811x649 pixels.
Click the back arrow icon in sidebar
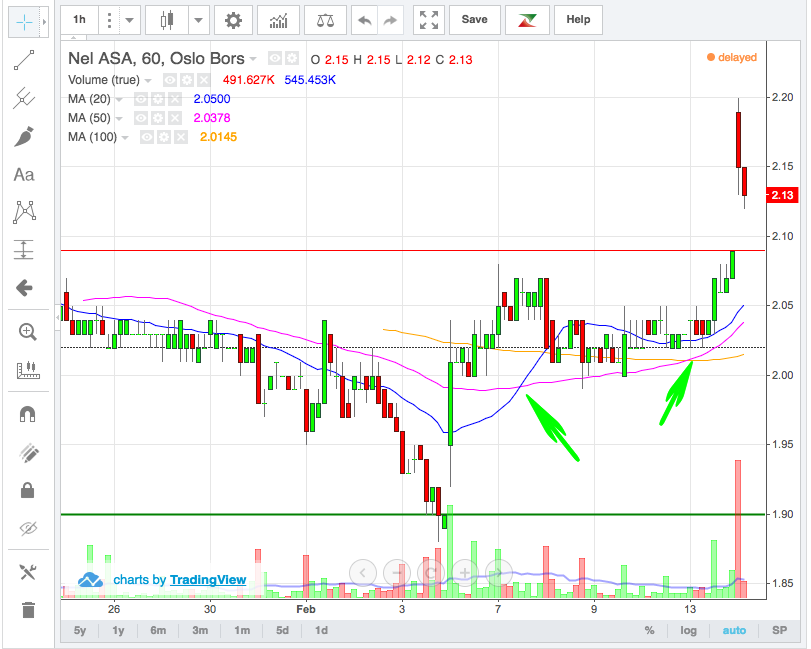point(24,288)
